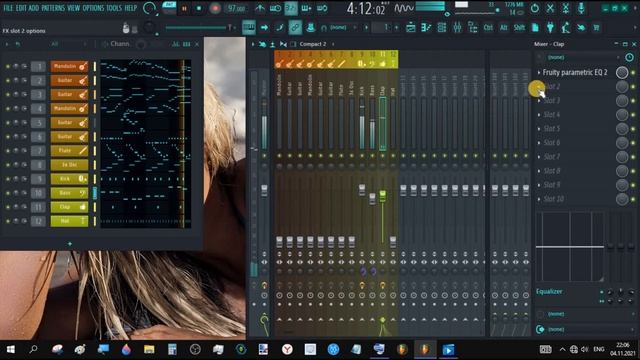This screenshot has height=360, width=640.
Task: Click the 97 tempo field
Action: pyautogui.click(x=236, y=8)
